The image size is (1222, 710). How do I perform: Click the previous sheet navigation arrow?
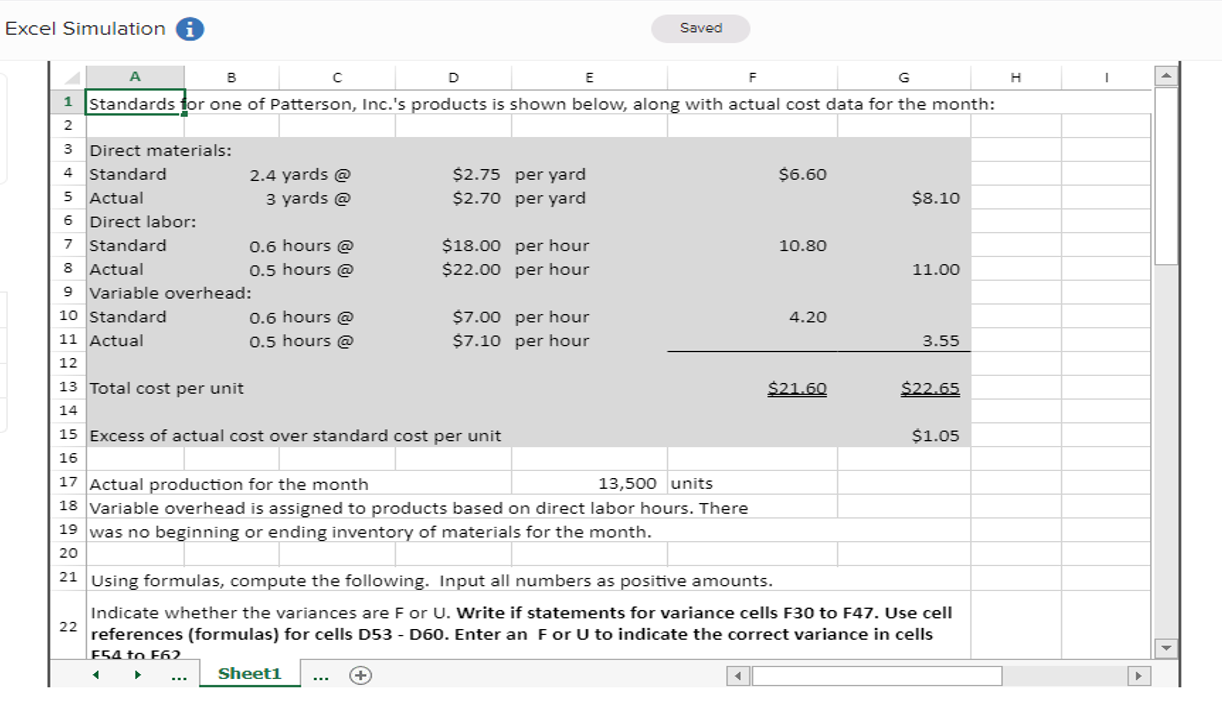pos(95,676)
